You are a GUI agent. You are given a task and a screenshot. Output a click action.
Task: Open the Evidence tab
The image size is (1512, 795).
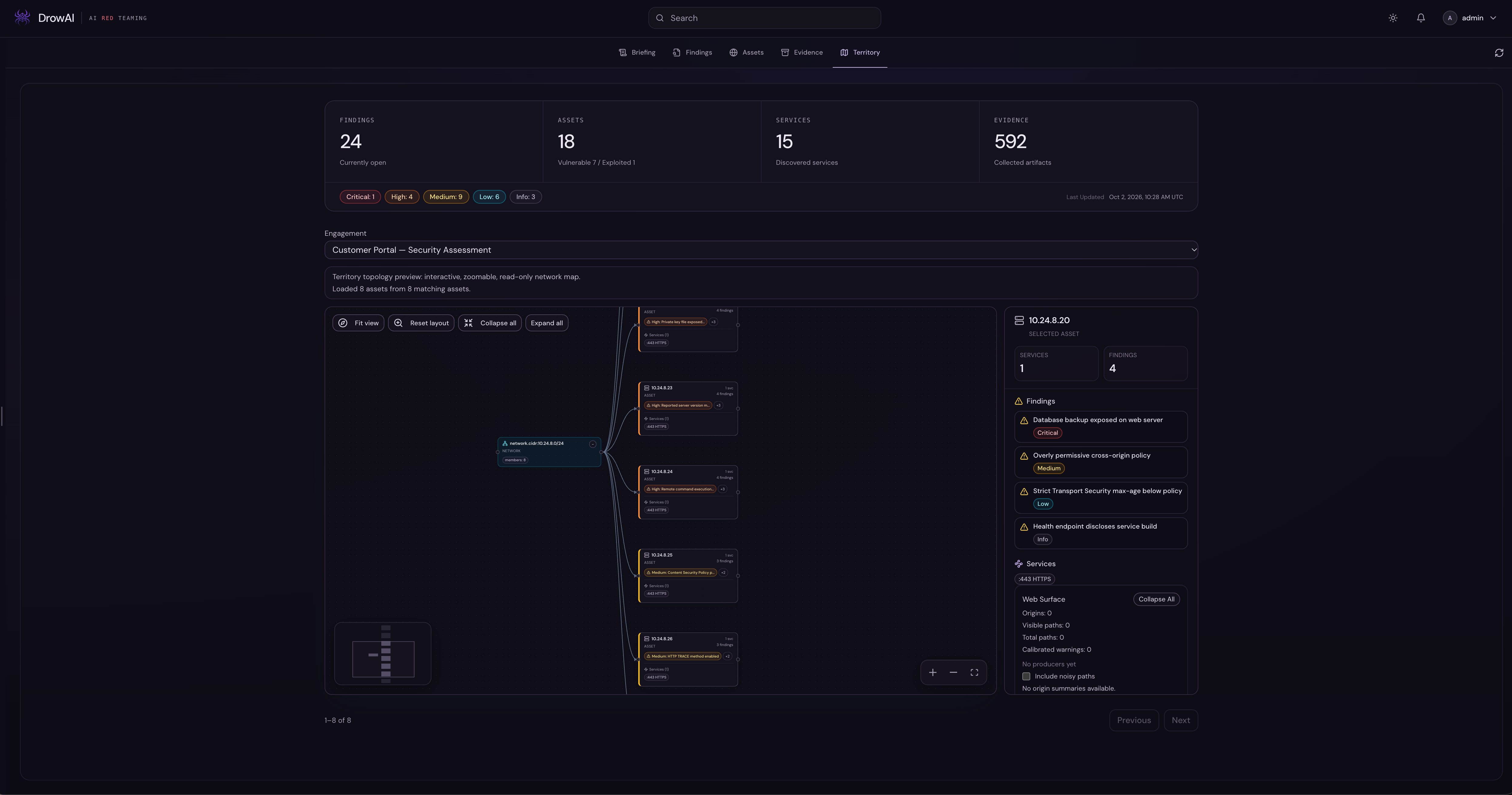[802, 53]
